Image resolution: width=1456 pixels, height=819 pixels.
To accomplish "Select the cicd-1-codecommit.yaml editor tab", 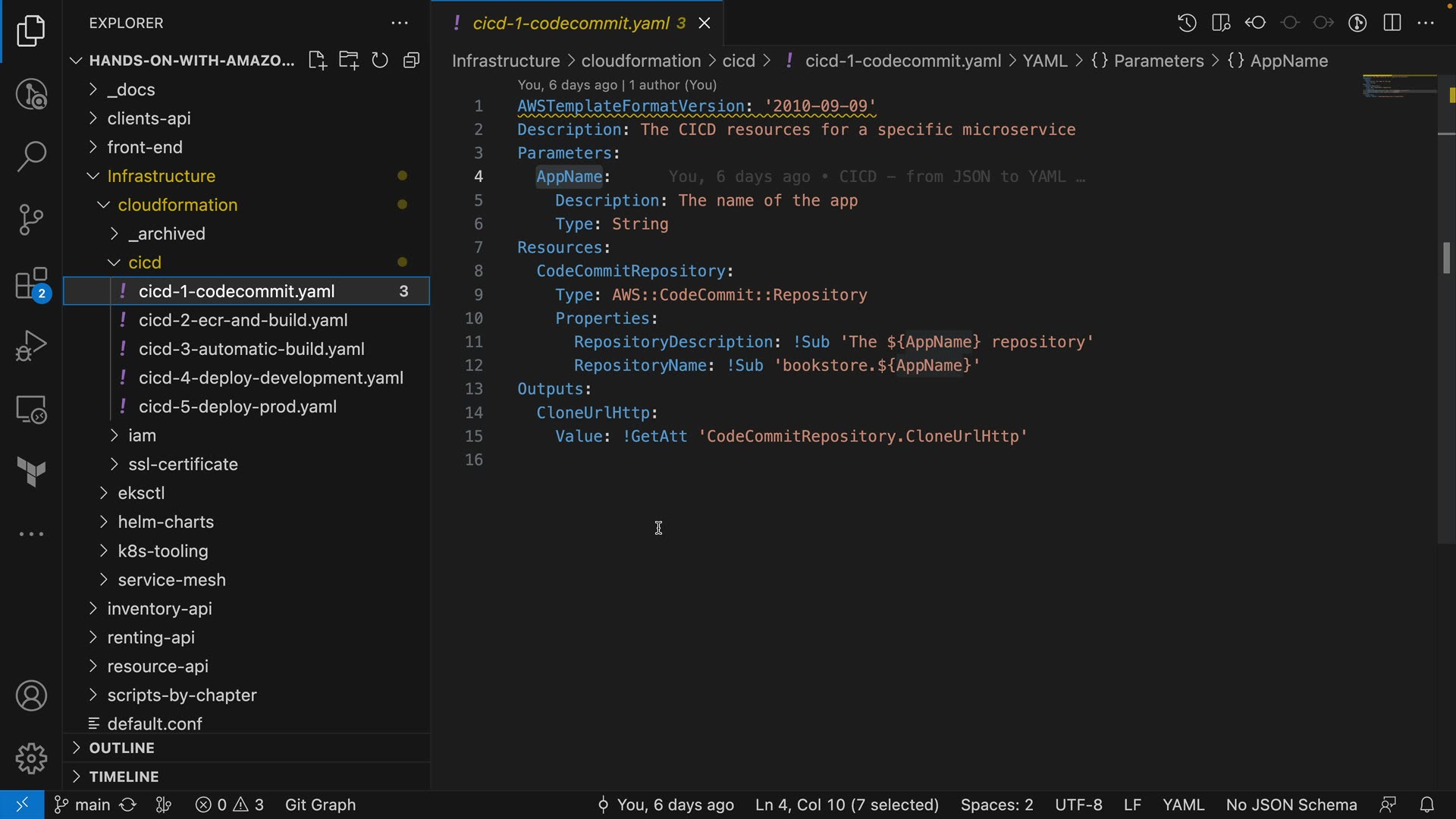I will [570, 23].
